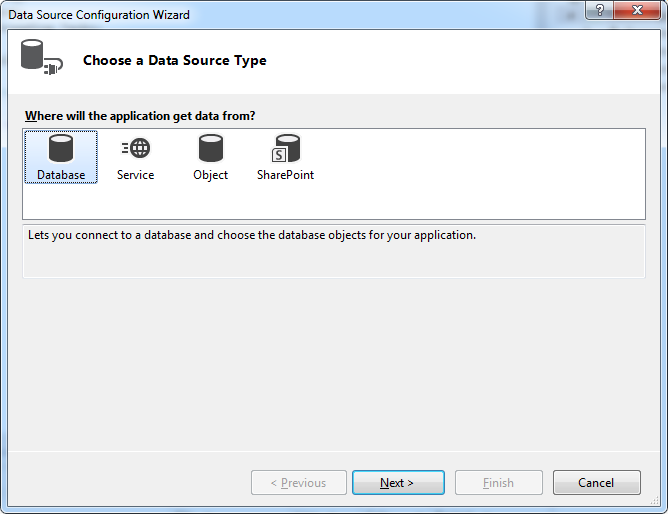668x514 pixels.
Task: Close the wizard with the red X
Action: point(638,13)
